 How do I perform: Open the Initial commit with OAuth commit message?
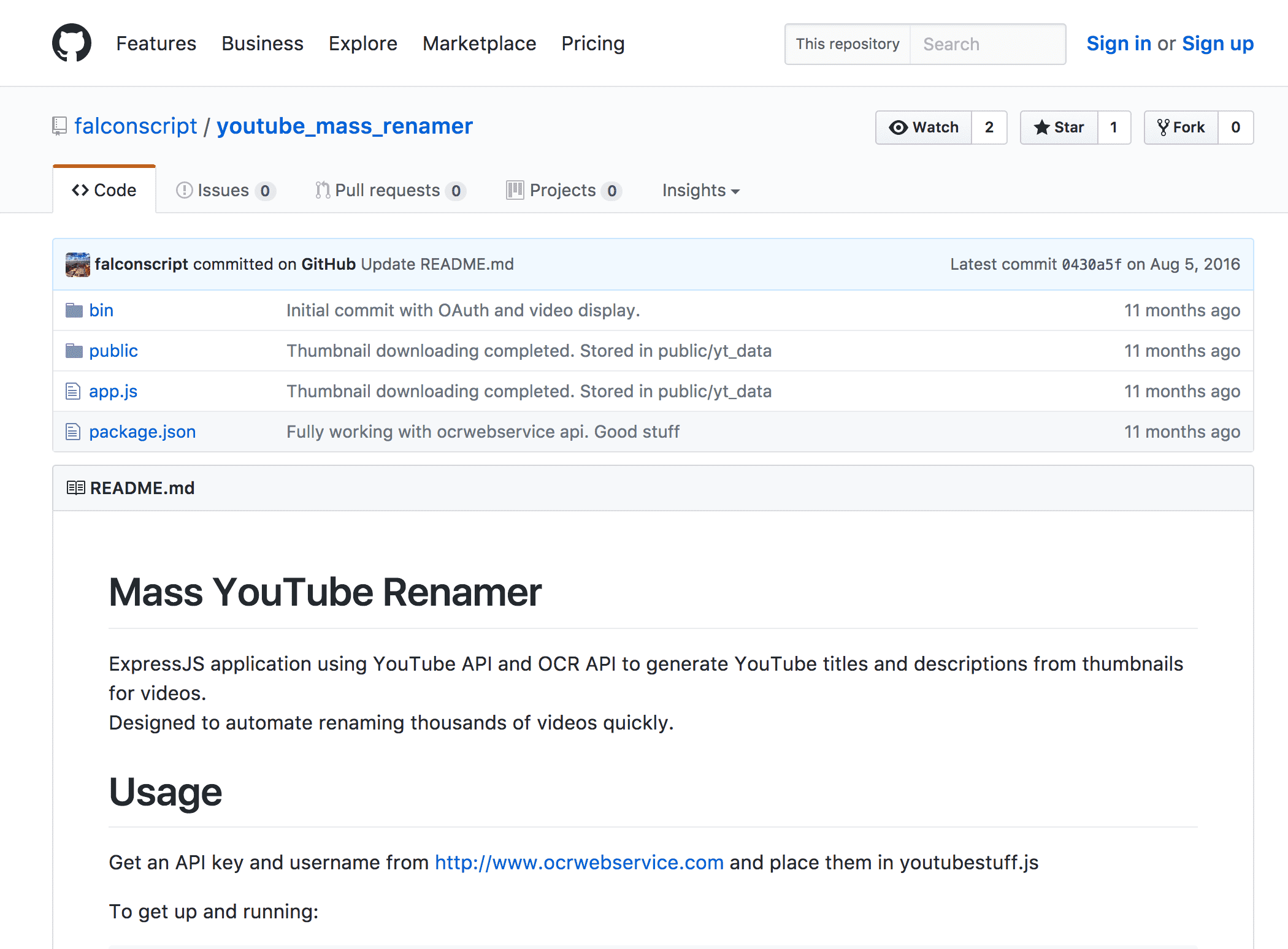click(x=463, y=310)
